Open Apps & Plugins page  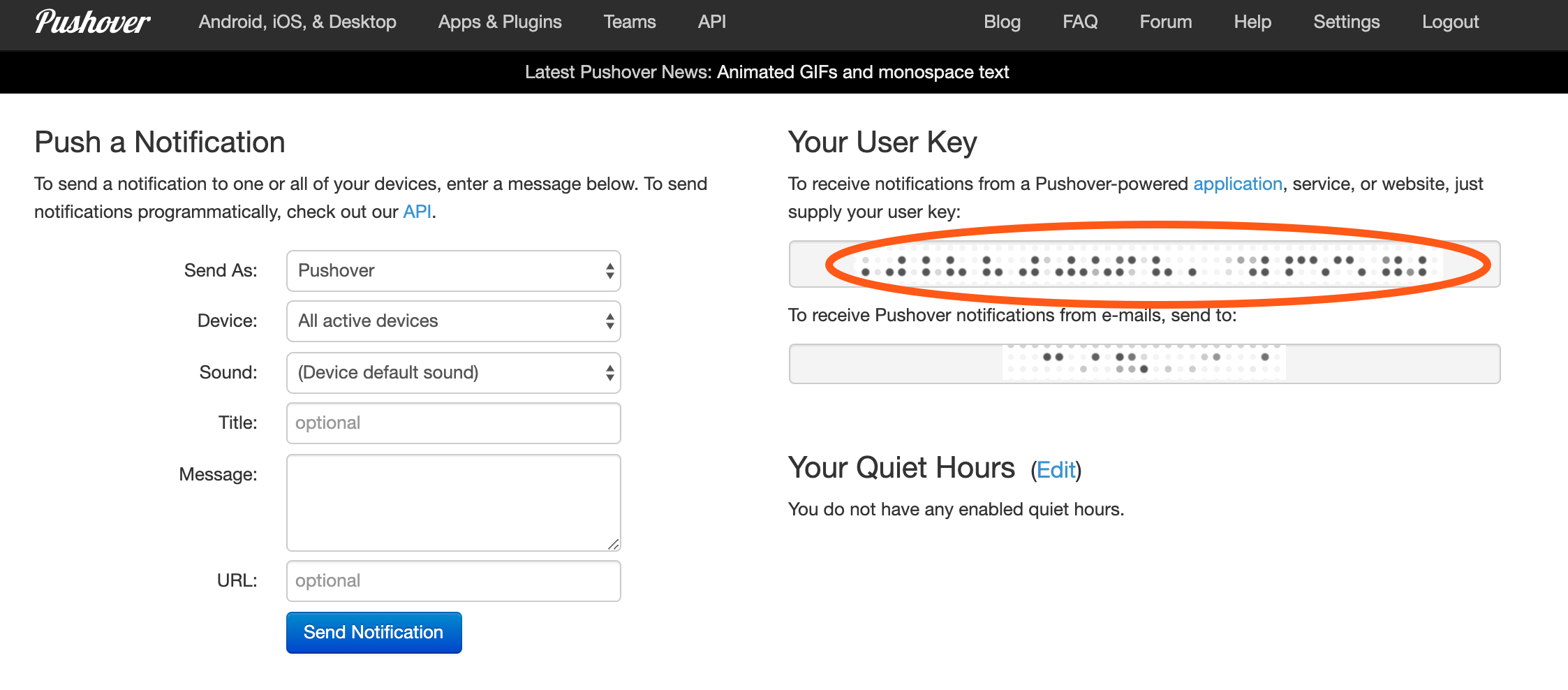tap(500, 22)
